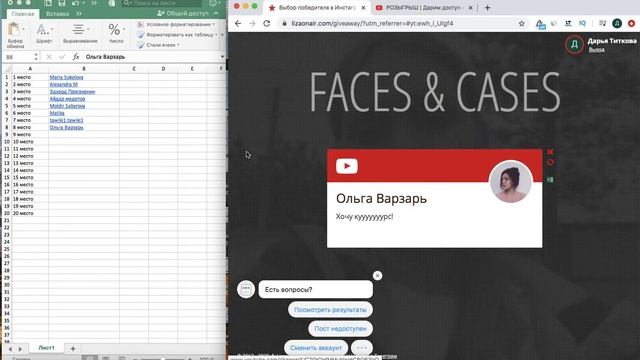This screenshot has height=360, width=640.
Task: Switch to the Главная ribbon tab
Action: pyautogui.click(x=23, y=13)
